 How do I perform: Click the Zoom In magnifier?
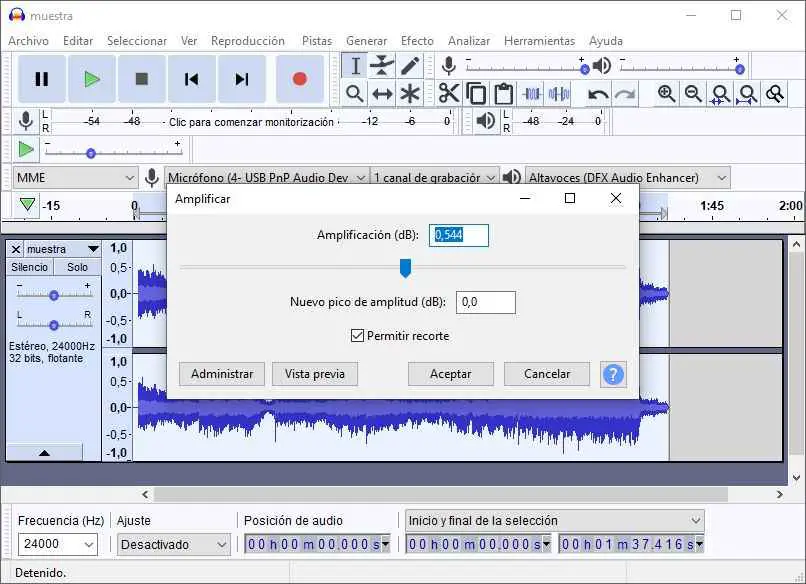(666, 94)
